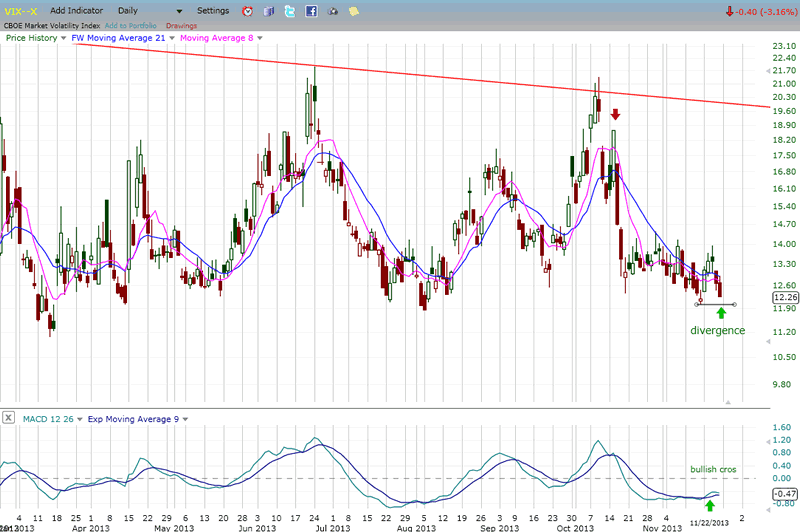
Task: Click the Drawings link
Action: click(x=181, y=24)
